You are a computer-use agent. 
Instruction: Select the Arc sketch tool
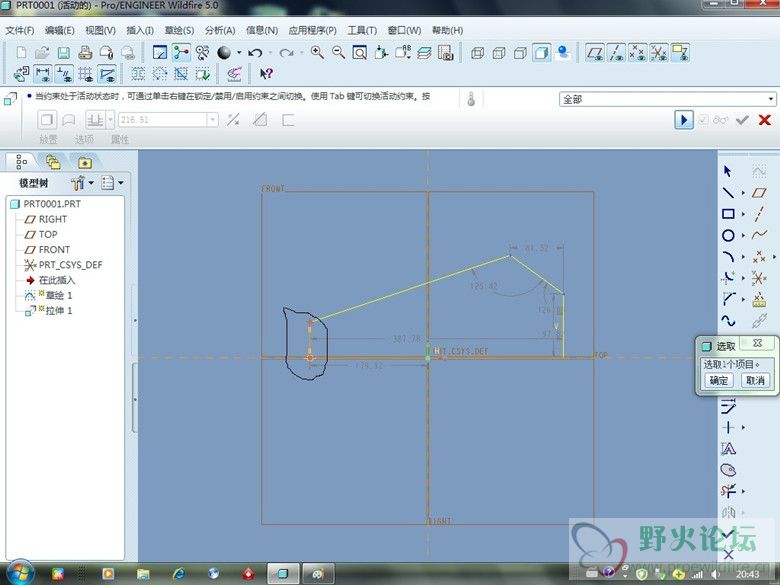pyautogui.click(x=728, y=257)
